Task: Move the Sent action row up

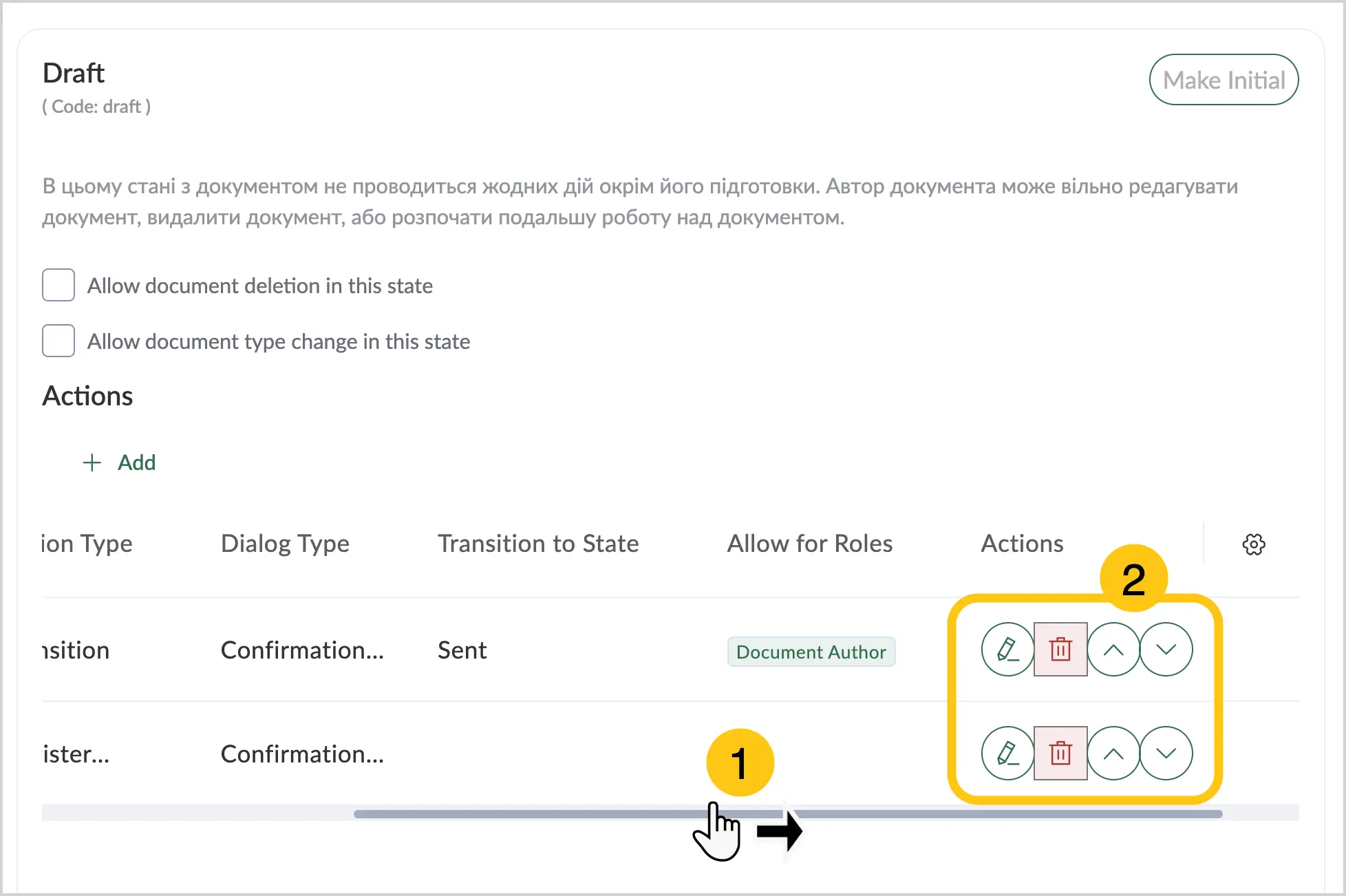Action: tap(1113, 650)
